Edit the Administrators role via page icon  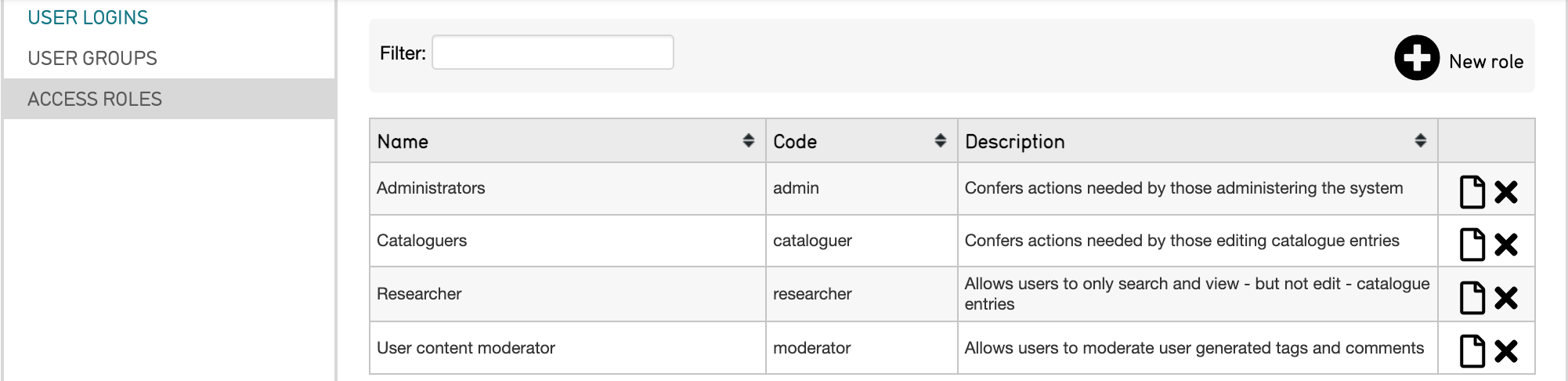pyautogui.click(x=1472, y=192)
